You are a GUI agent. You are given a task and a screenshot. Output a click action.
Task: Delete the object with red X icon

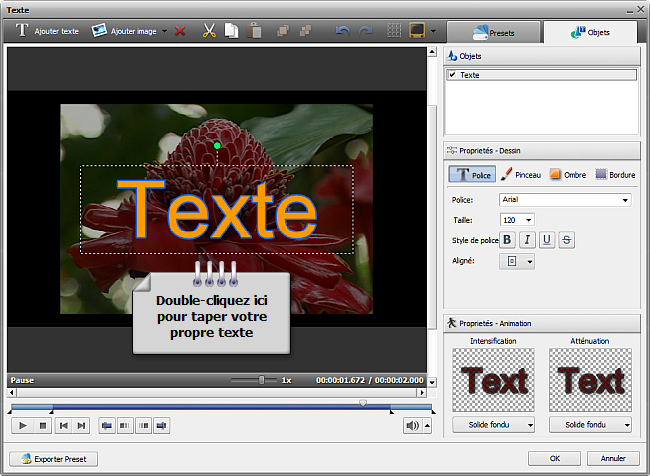point(180,31)
